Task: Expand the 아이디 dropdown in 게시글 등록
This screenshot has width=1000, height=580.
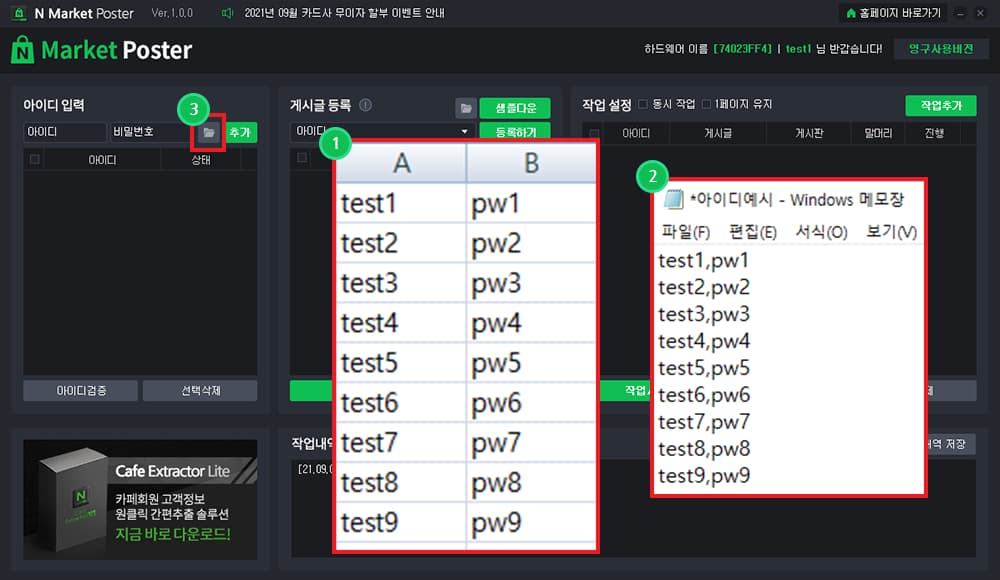Action: tap(464, 131)
